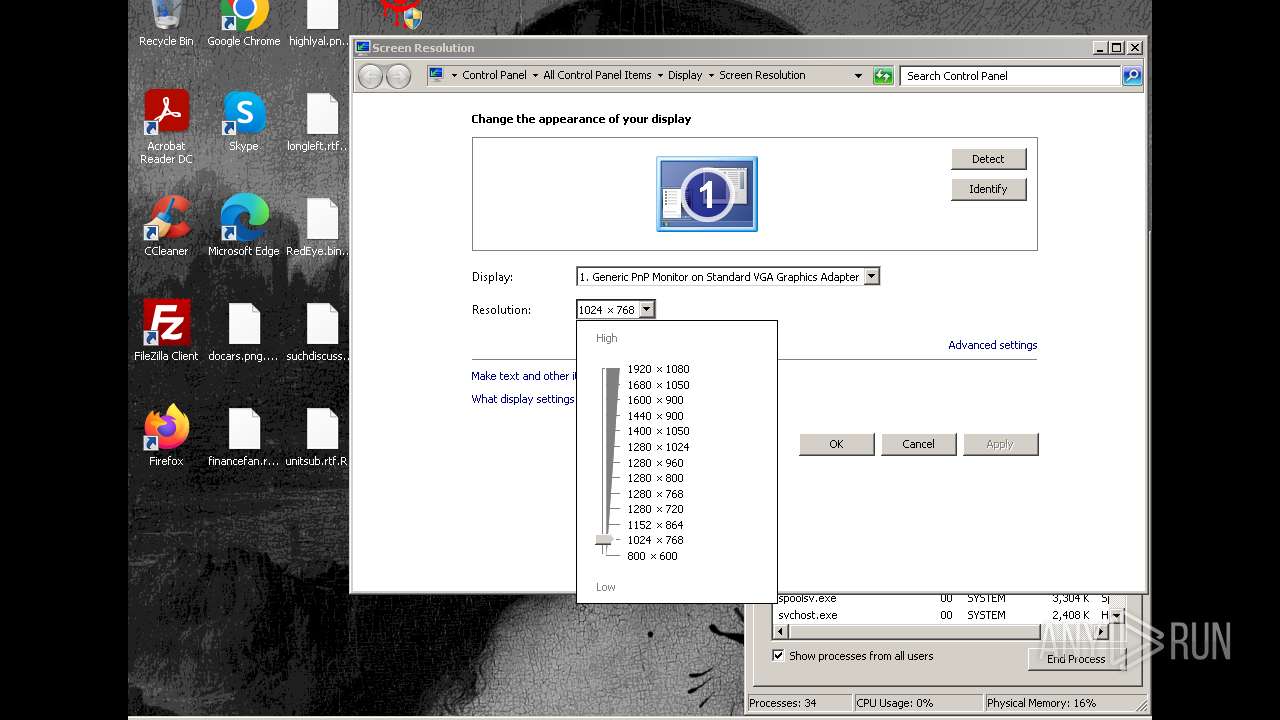Launch Firefox from the desktop
The width and height of the screenshot is (1280, 720).
tap(166, 436)
